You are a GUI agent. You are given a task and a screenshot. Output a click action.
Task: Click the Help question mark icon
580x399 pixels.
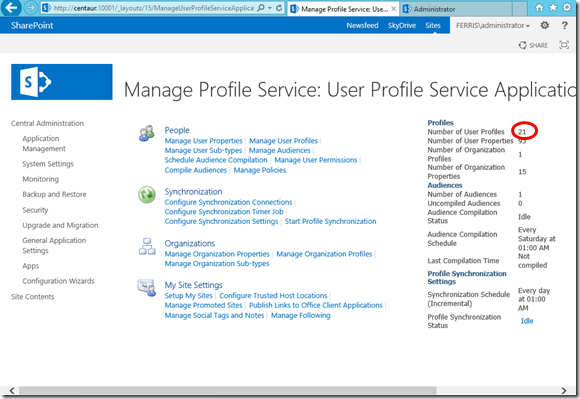tap(564, 25)
